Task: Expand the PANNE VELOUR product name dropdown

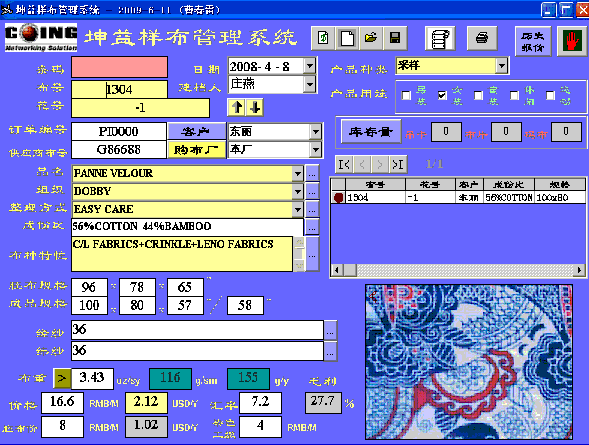Action: tap(298, 173)
